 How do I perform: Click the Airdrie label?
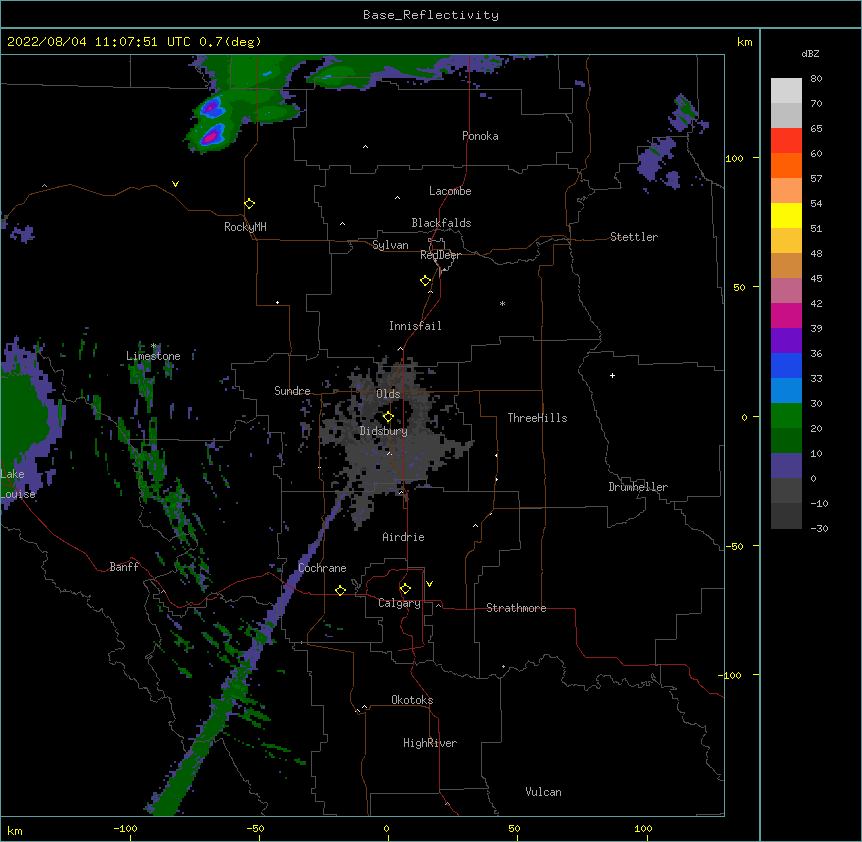pos(404,537)
